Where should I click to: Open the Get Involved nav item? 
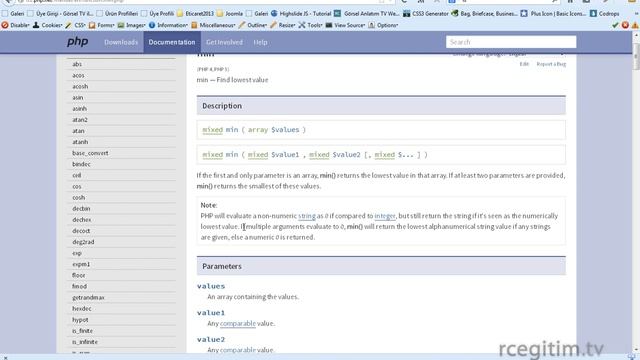coord(224,42)
